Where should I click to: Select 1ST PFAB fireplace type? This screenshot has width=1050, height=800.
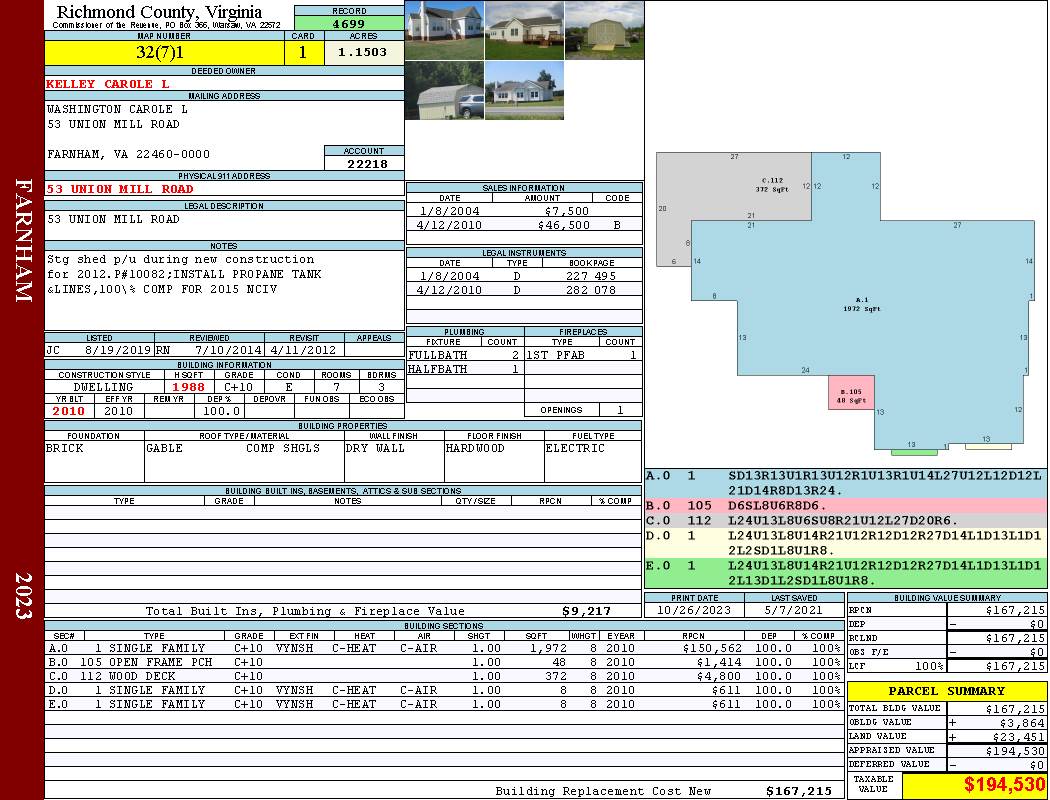point(555,355)
